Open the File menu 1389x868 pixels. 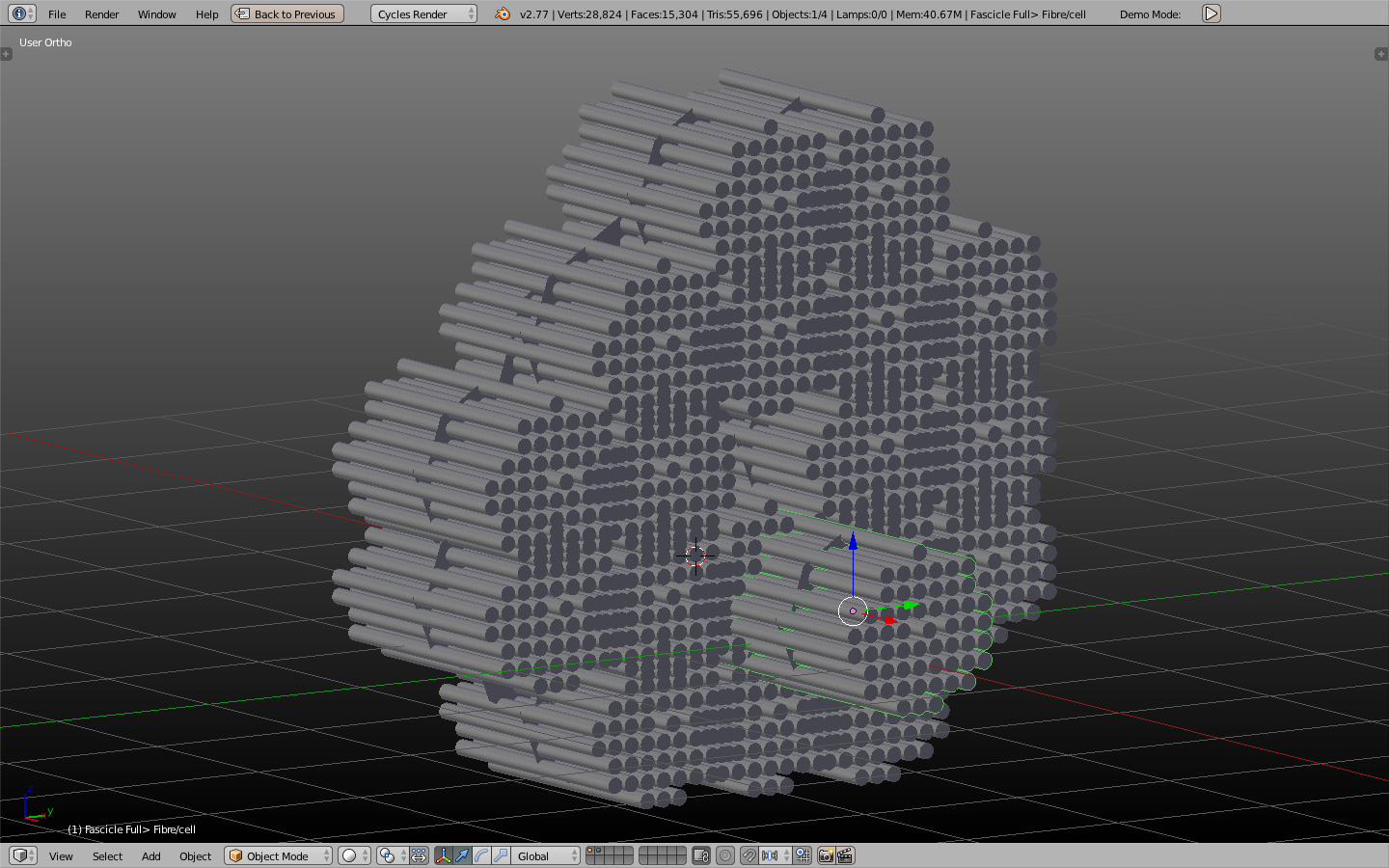point(57,14)
